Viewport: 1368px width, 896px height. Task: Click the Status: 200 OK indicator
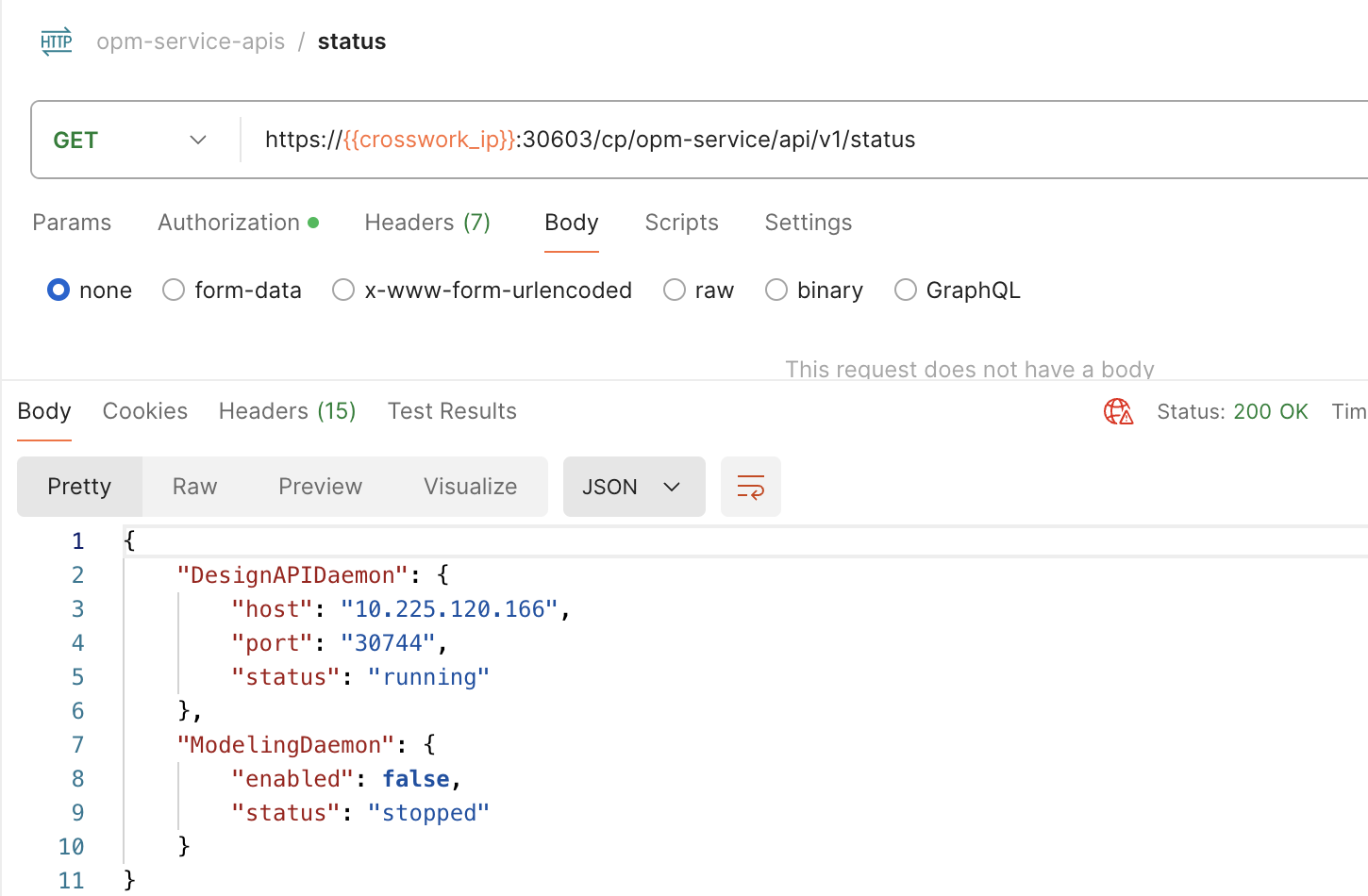1232,411
